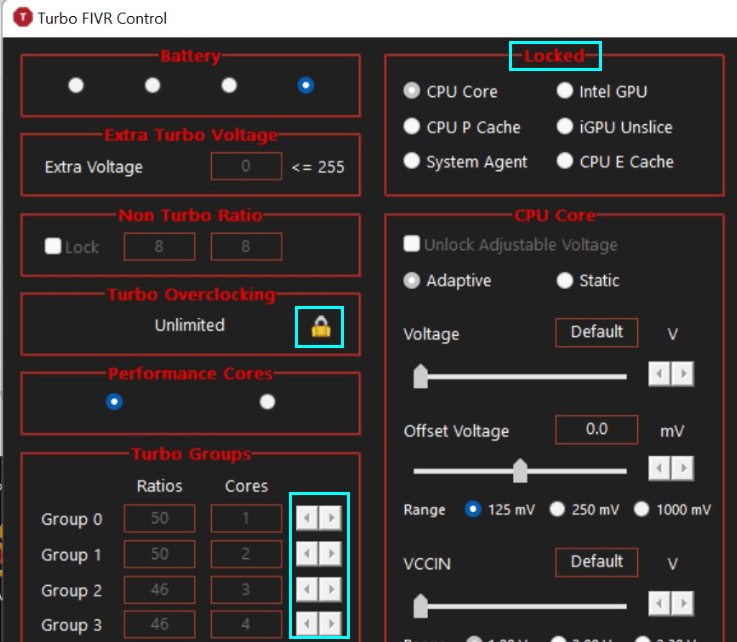737x642 pixels.
Task: Set offset Range to 125 mV
Action: 473,509
